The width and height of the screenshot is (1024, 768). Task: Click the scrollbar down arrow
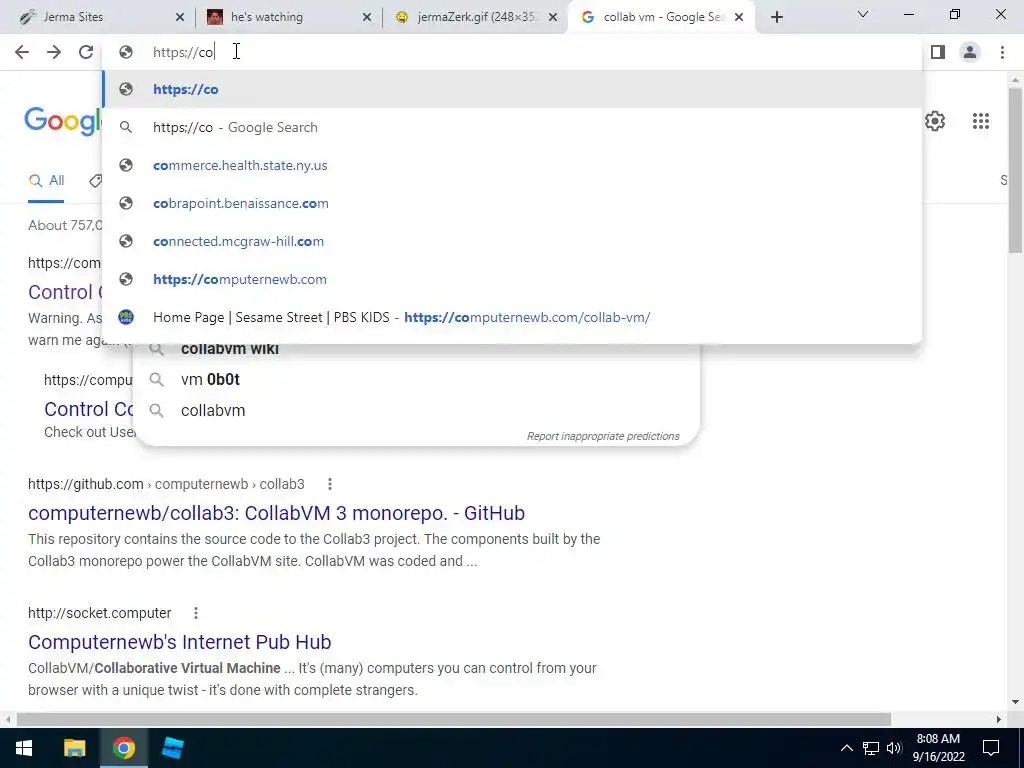click(1015, 702)
